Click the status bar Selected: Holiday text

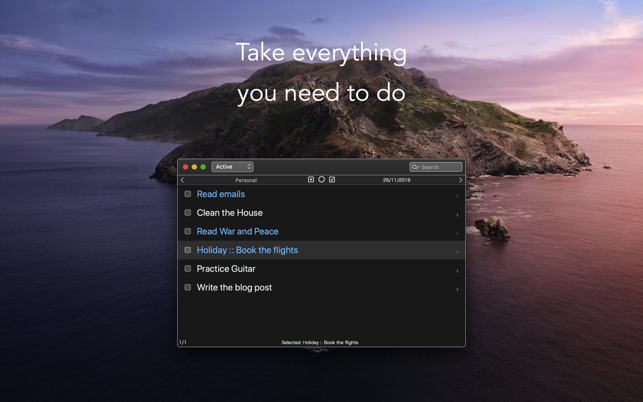(x=320, y=343)
